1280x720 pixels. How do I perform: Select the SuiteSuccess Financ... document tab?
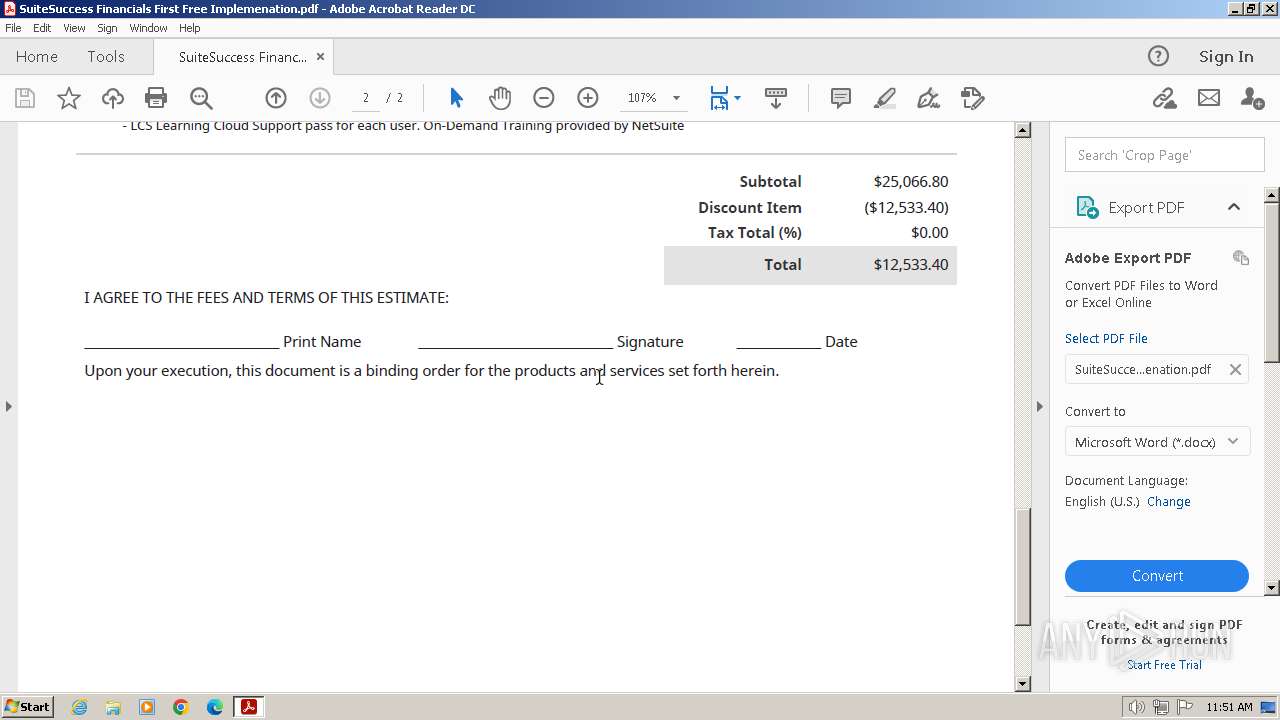point(243,57)
